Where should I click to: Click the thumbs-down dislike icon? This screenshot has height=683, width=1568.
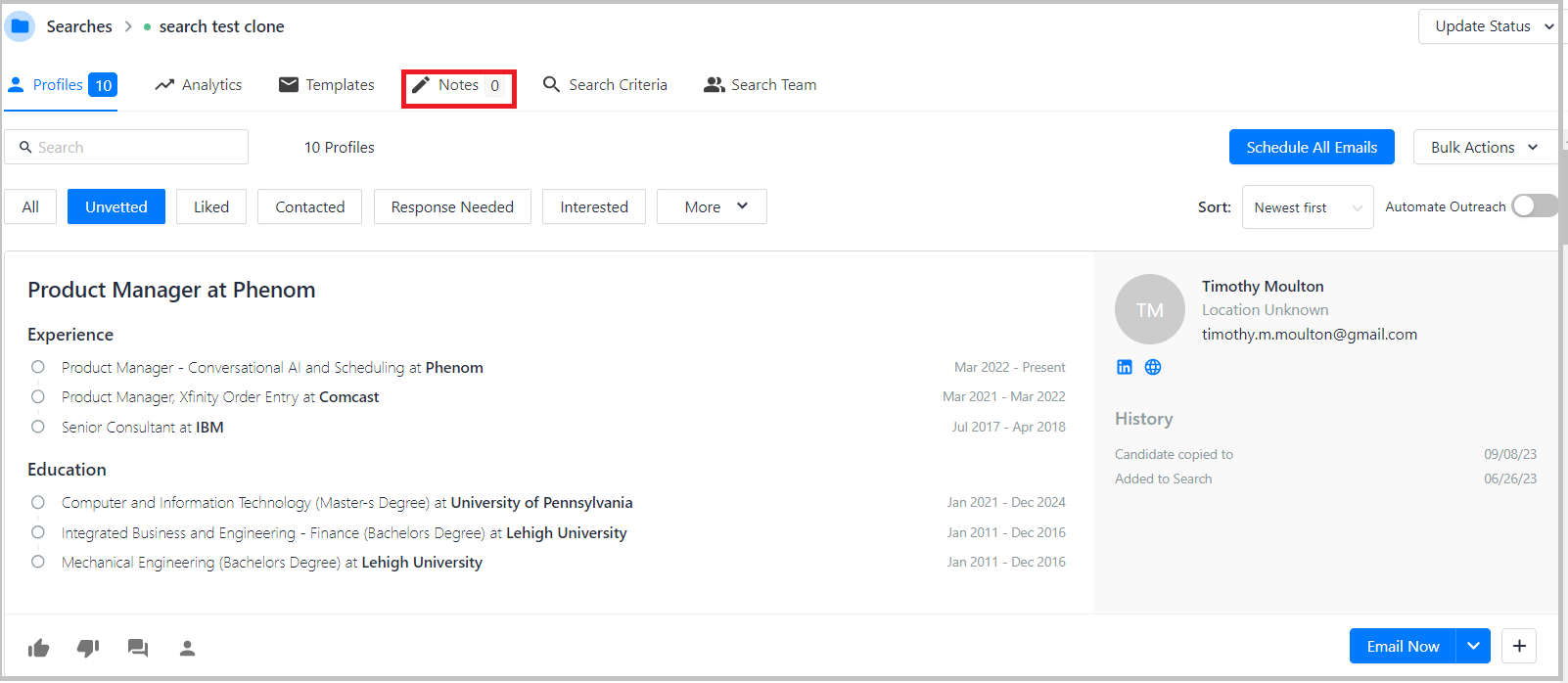point(88,648)
